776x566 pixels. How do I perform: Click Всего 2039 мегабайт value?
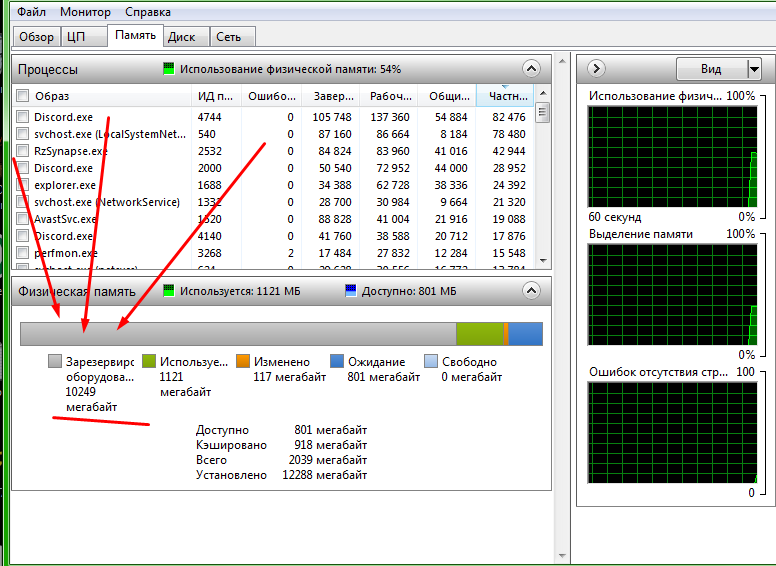(x=328, y=460)
